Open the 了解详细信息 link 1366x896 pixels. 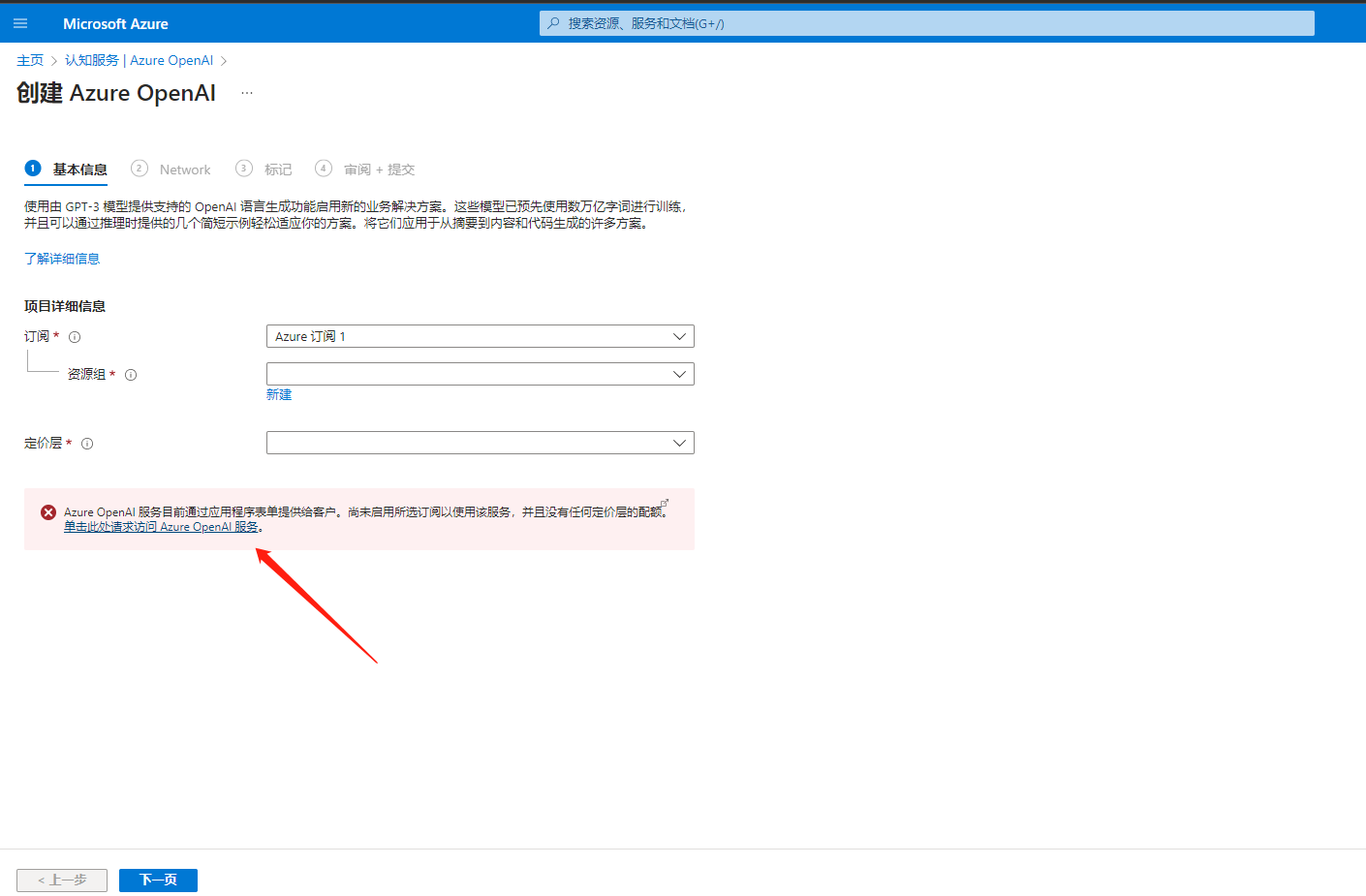(62, 259)
